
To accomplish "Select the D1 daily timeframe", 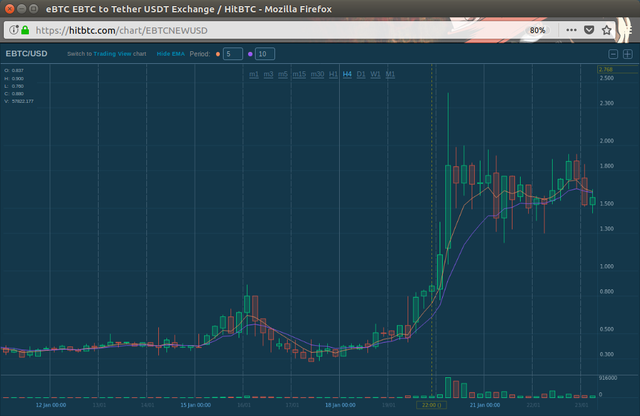I will (361, 74).
